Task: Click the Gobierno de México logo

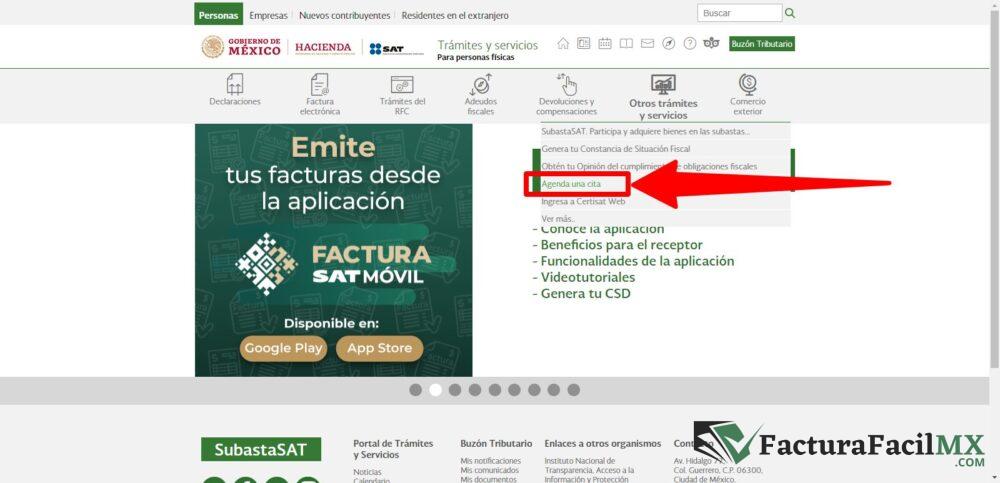Action: (241, 47)
